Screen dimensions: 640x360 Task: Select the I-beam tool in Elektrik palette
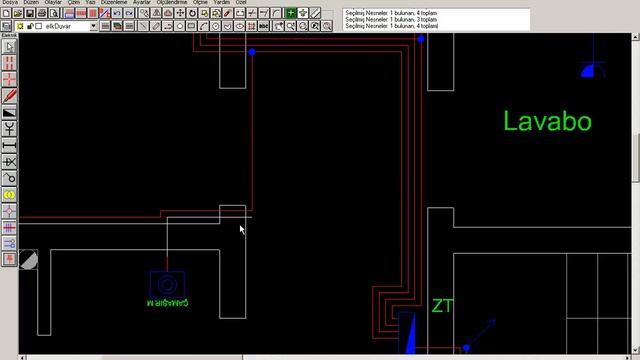pos(9,145)
